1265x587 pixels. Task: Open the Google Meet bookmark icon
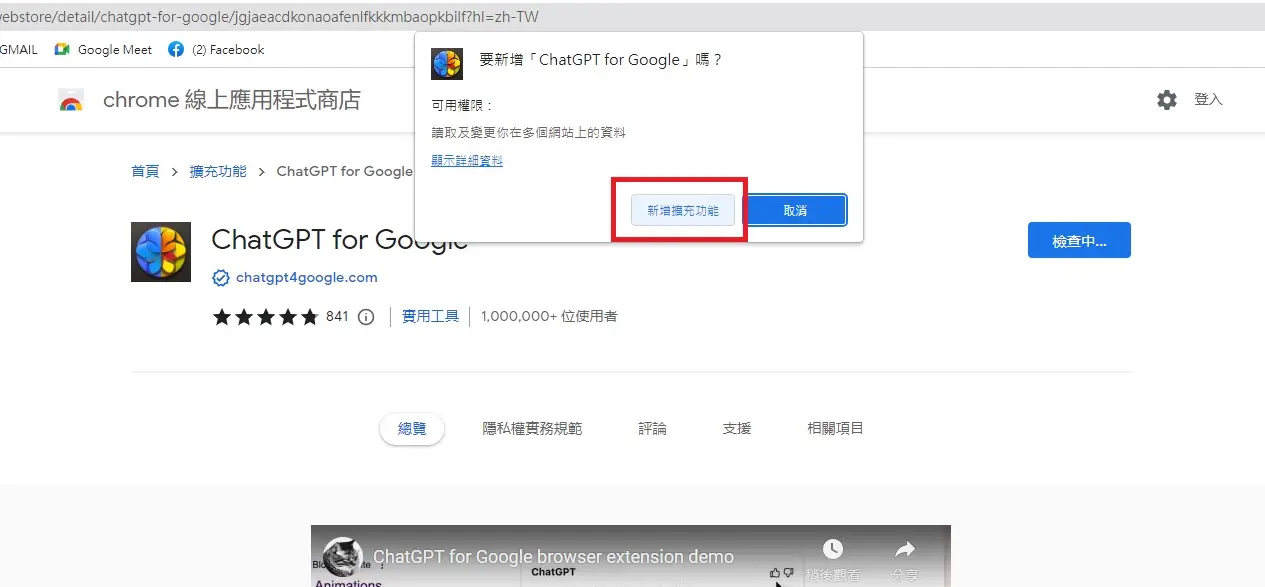(62, 49)
